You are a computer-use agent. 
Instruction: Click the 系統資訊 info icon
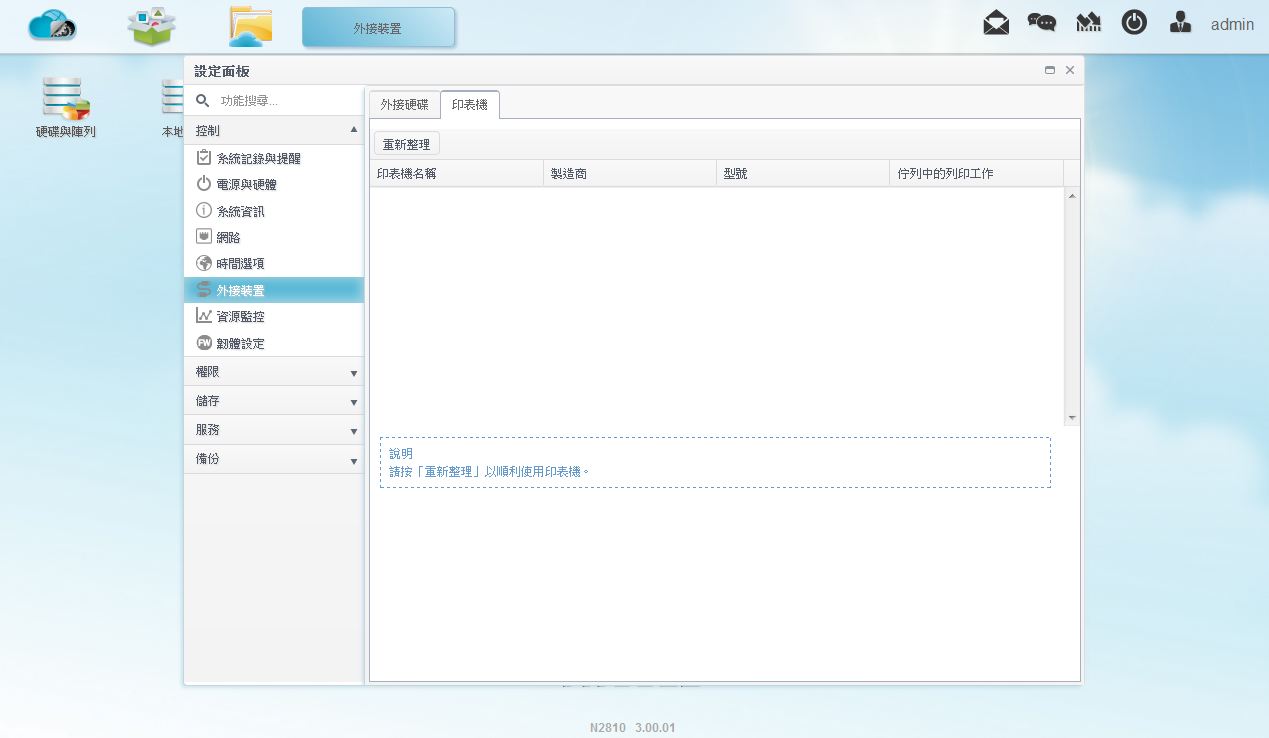tap(204, 211)
